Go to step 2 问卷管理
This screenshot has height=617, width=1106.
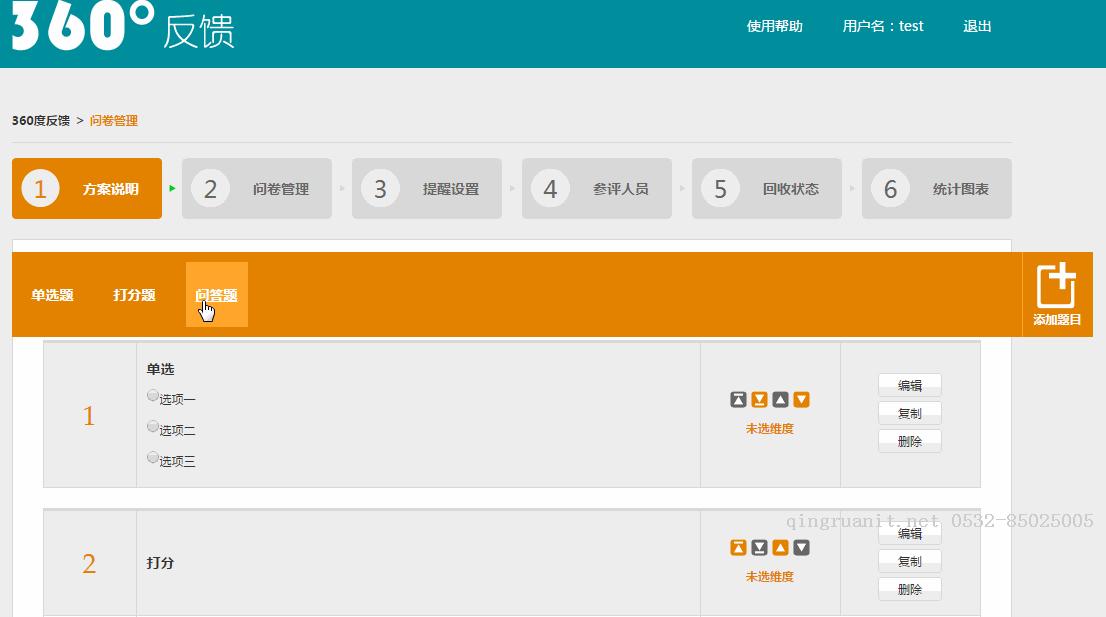coord(257,189)
